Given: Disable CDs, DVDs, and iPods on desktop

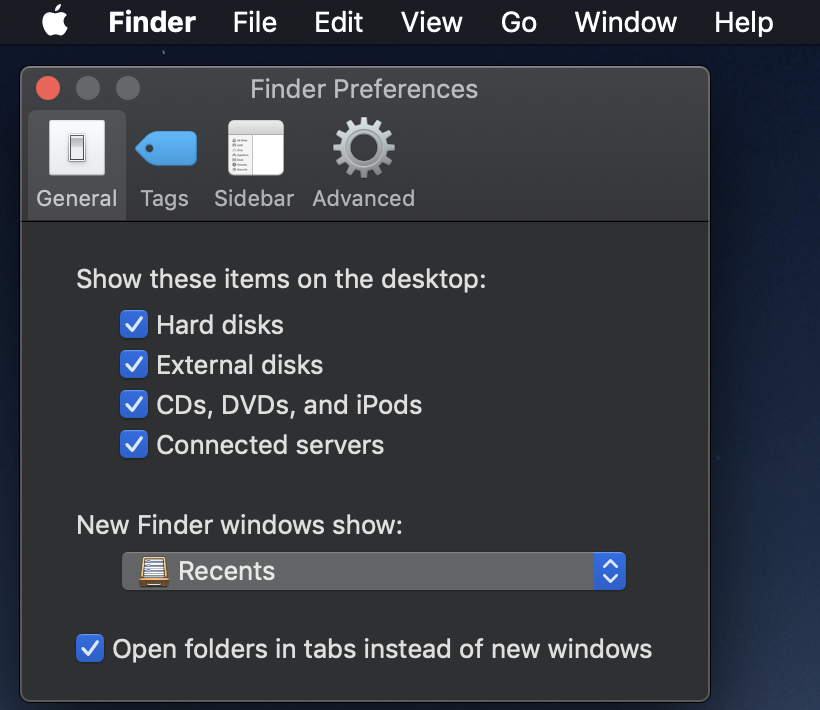Looking at the screenshot, I should pos(134,405).
